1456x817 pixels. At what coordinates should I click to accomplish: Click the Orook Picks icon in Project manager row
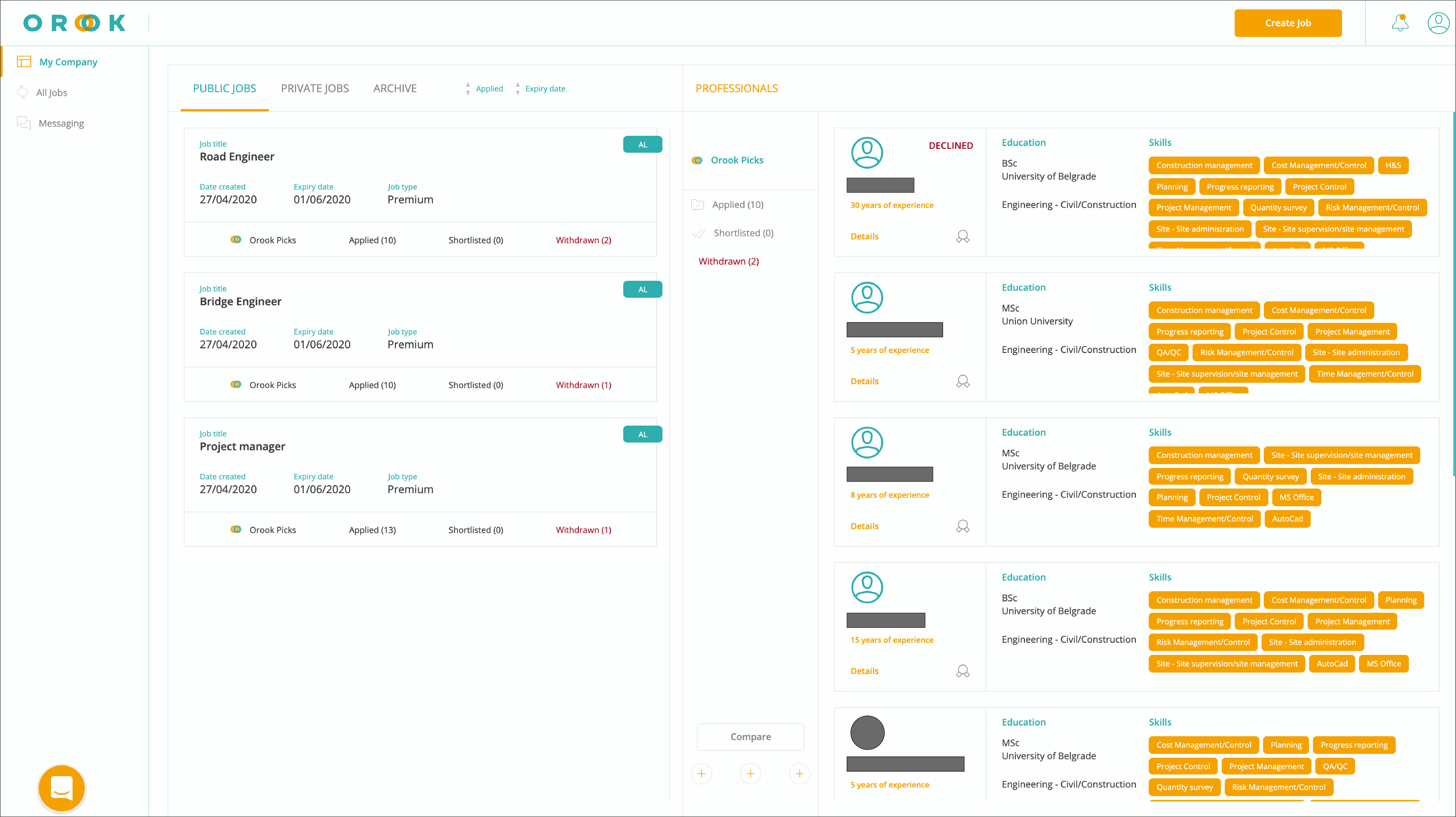(x=236, y=529)
